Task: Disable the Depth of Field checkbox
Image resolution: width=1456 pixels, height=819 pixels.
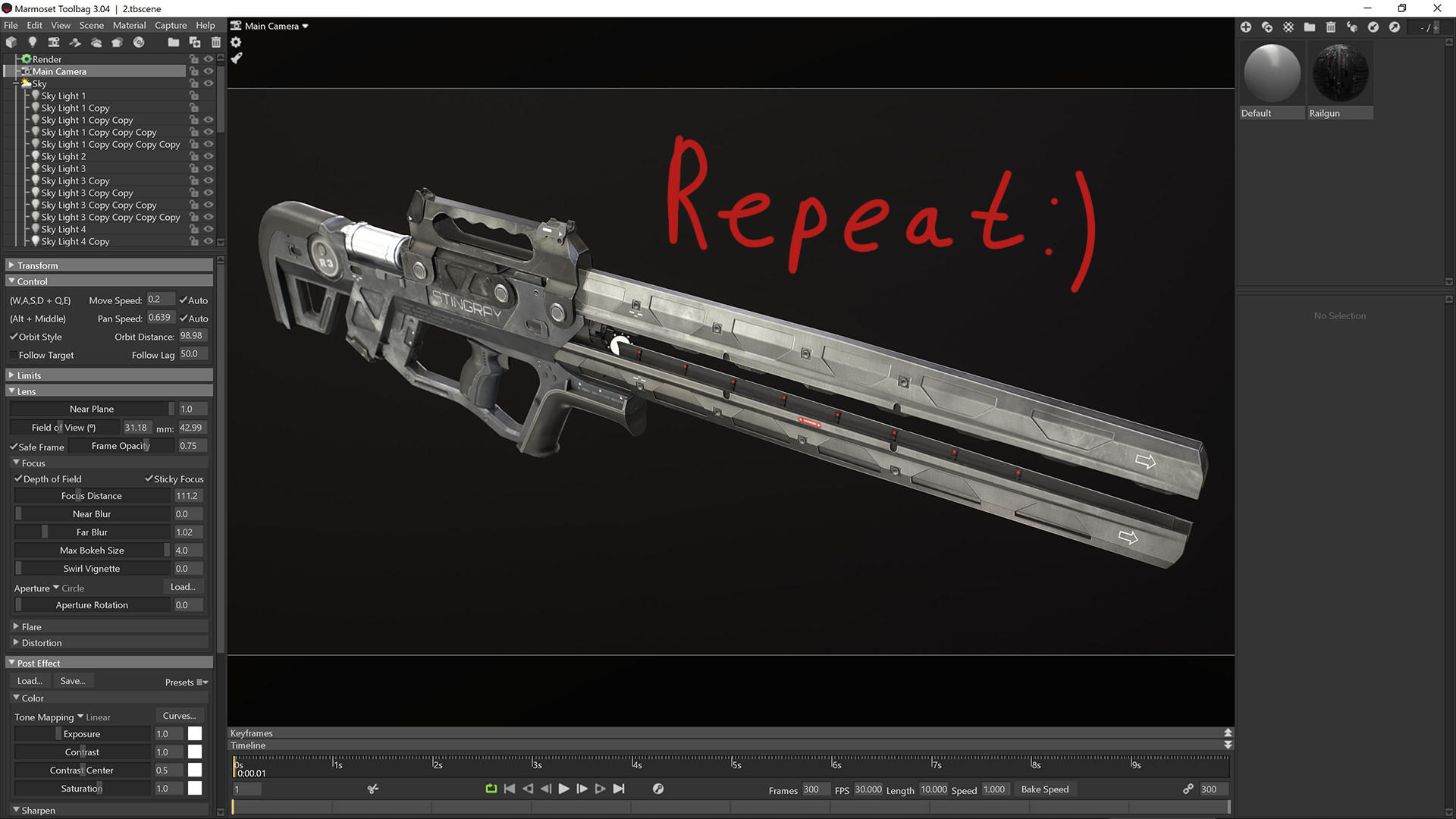Action: [19, 479]
